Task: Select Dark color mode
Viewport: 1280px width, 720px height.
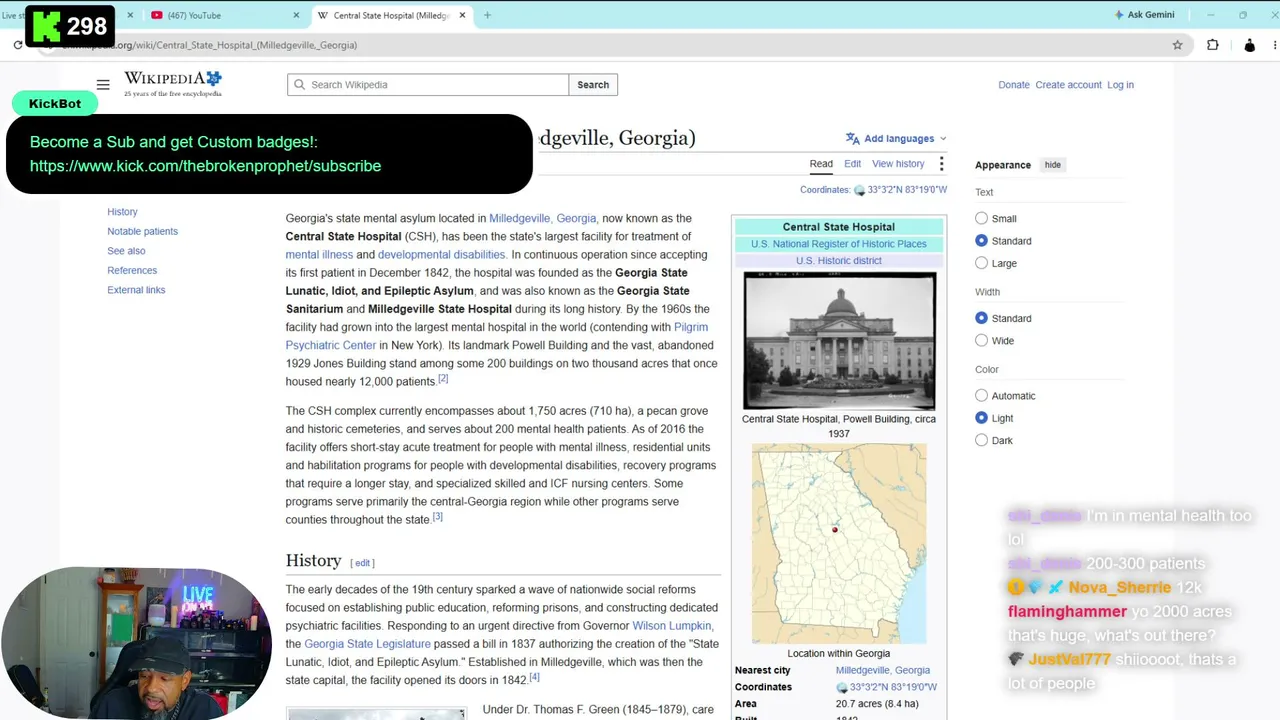Action: coord(981,440)
